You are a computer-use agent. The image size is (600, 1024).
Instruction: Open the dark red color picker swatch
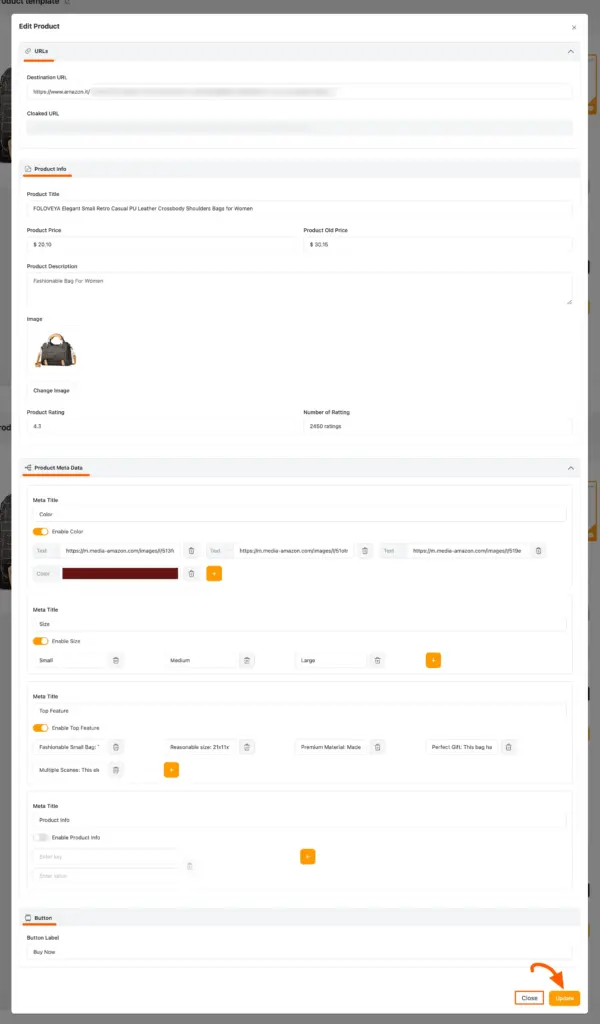pos(120,573)
